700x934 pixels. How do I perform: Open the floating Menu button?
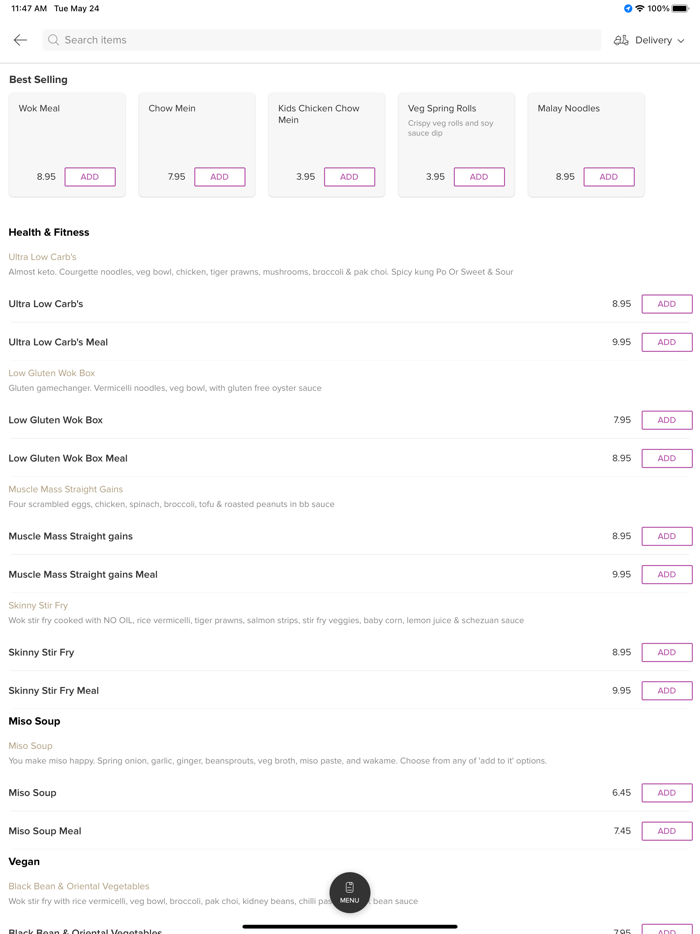[350, 892]
